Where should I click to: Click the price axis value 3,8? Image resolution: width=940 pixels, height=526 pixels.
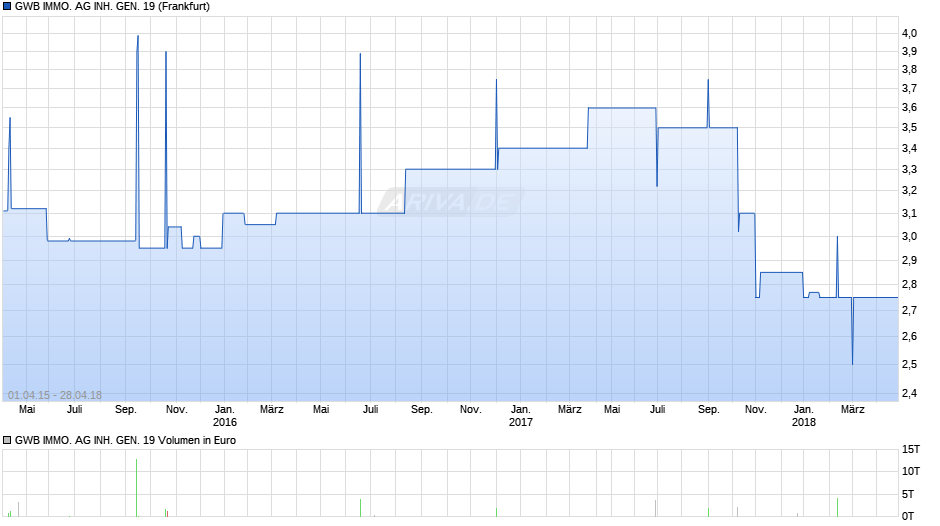tap(909, 70)
